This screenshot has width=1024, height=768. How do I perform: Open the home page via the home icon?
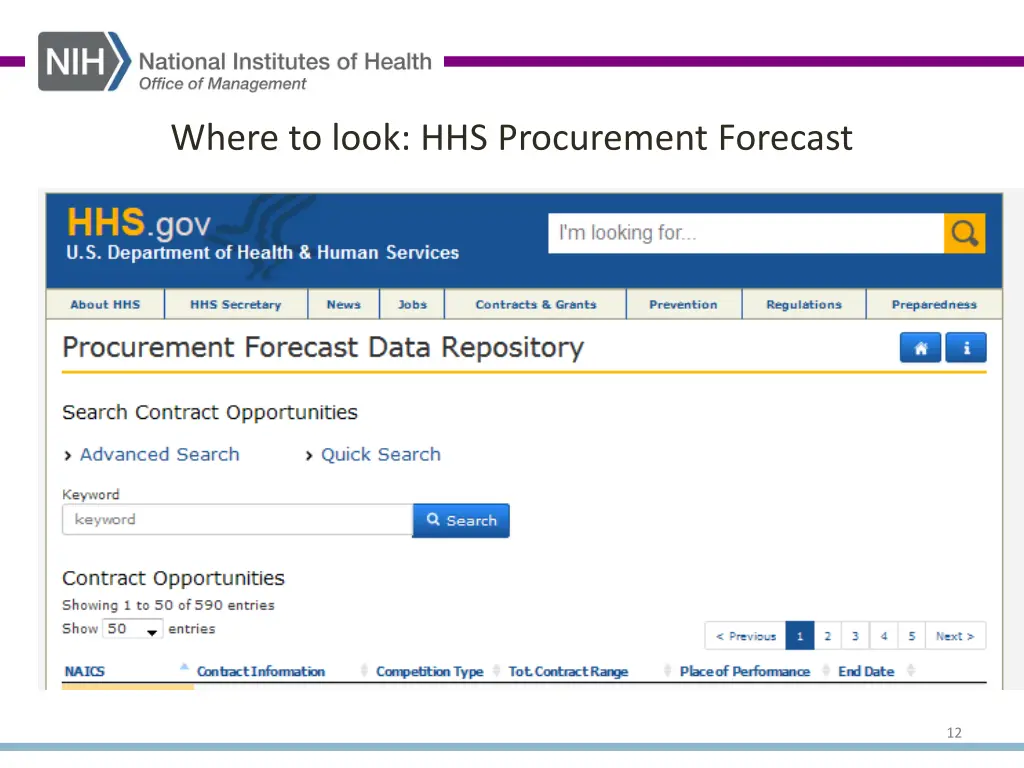tap(919, 347)
